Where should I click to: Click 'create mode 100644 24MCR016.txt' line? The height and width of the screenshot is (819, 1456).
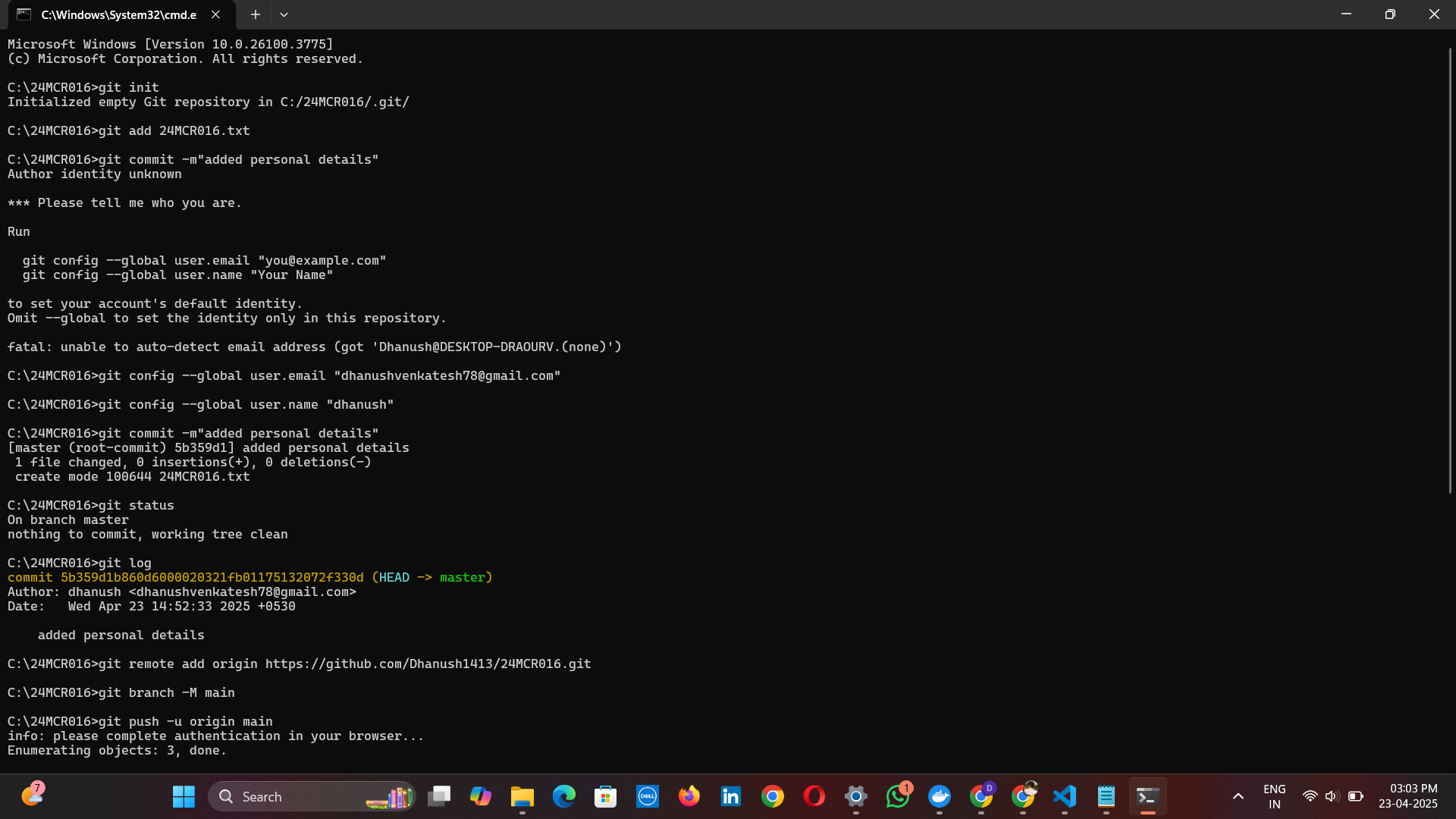pos(133,477)
